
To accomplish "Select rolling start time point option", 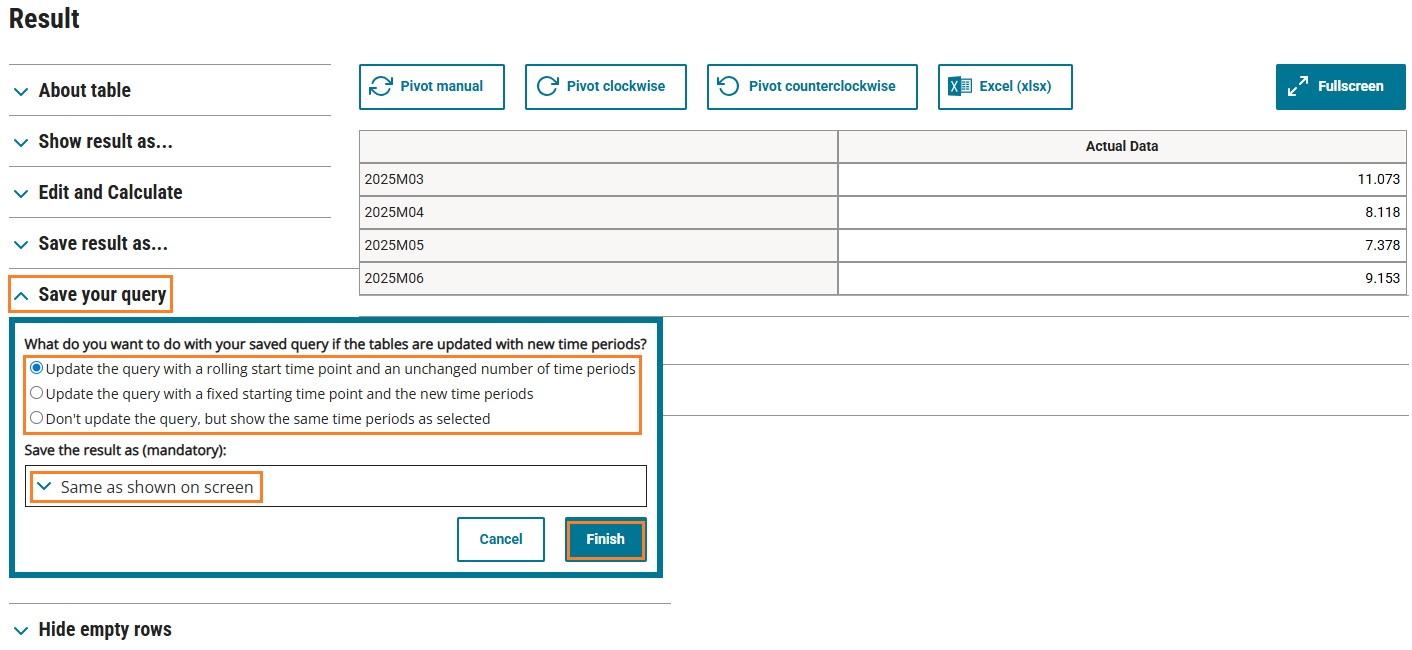I will [x=37, y=368].
